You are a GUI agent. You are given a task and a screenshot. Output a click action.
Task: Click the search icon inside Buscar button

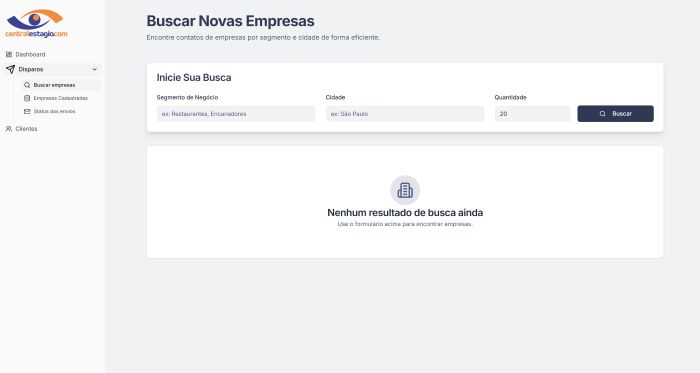point(602,114)
